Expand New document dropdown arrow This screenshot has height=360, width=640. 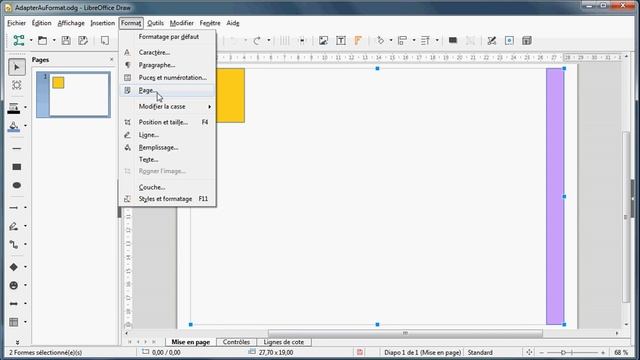tap(31, 40)
